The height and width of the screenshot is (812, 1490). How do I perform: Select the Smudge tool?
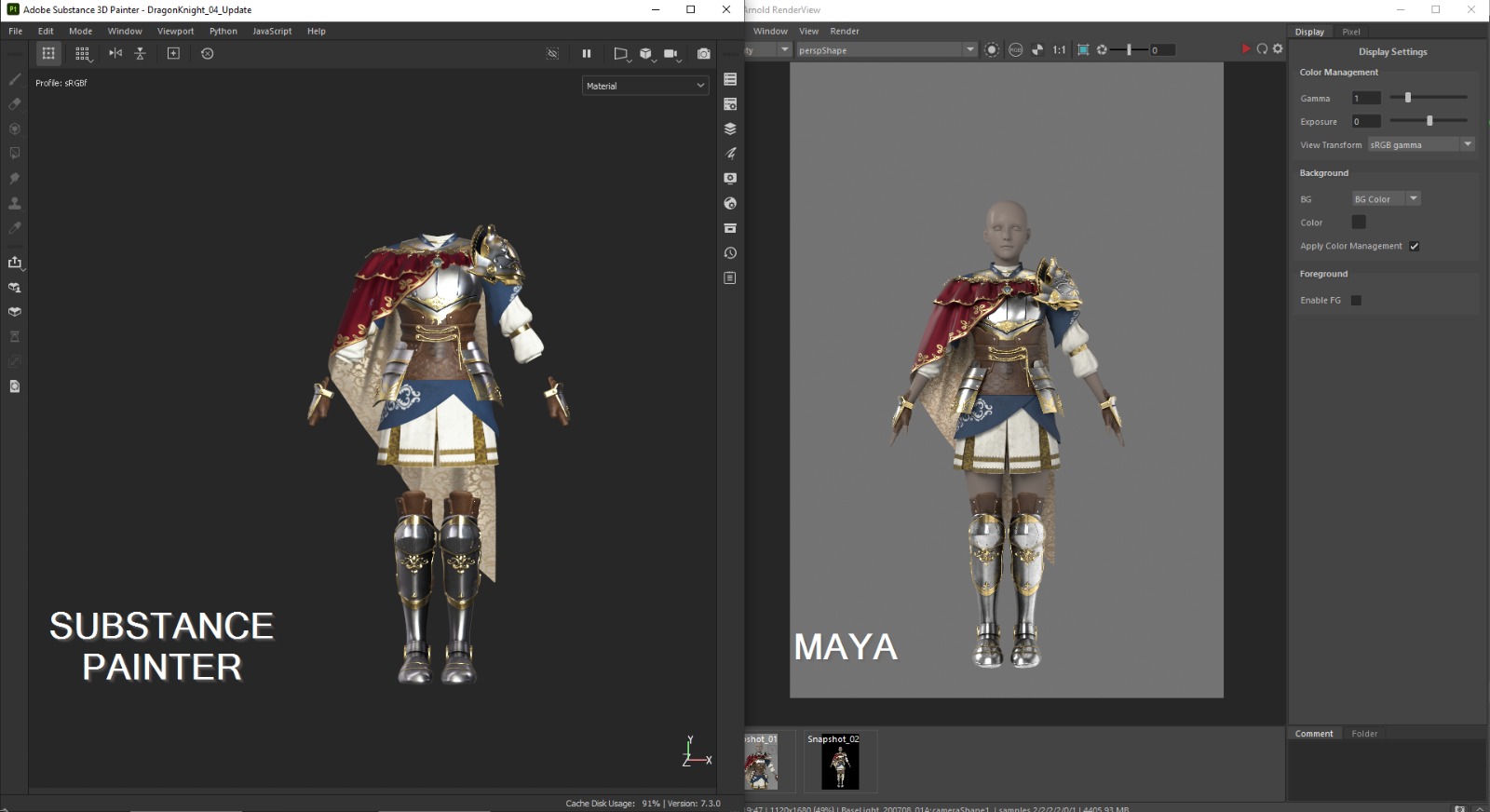[15, 178]
